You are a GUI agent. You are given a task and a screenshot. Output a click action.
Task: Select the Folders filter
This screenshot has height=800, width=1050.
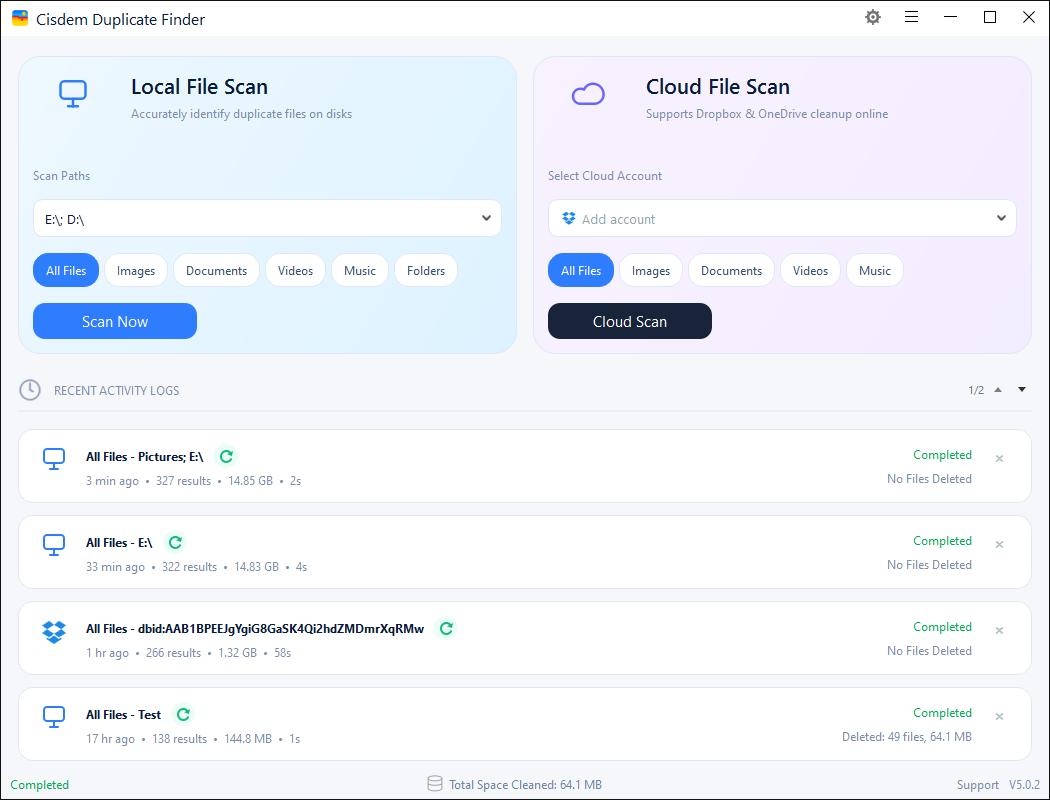426,270
